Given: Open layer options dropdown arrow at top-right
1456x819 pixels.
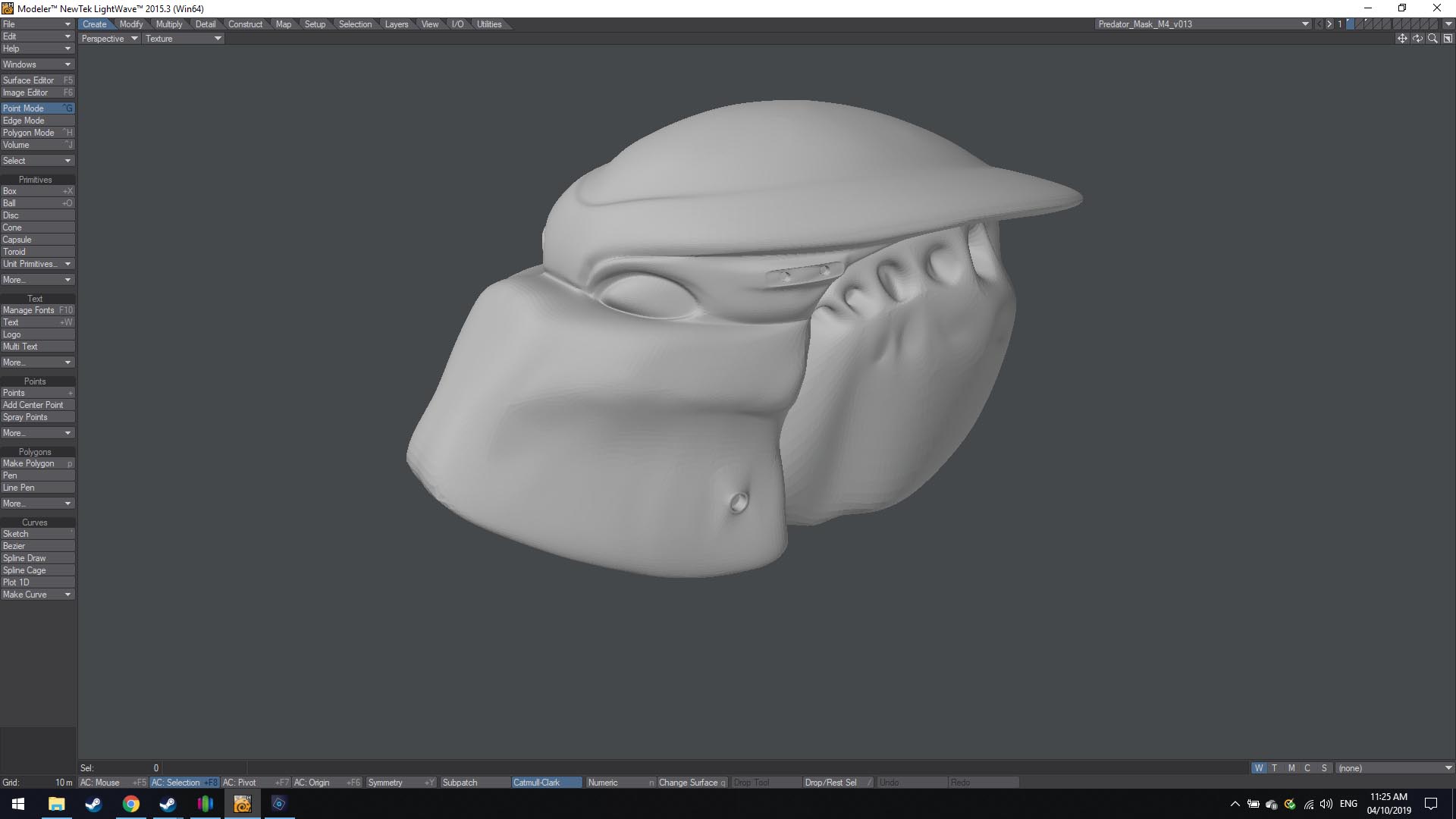Looking at the screenshot, I should pyautogui.click(x=1448, y=24).
